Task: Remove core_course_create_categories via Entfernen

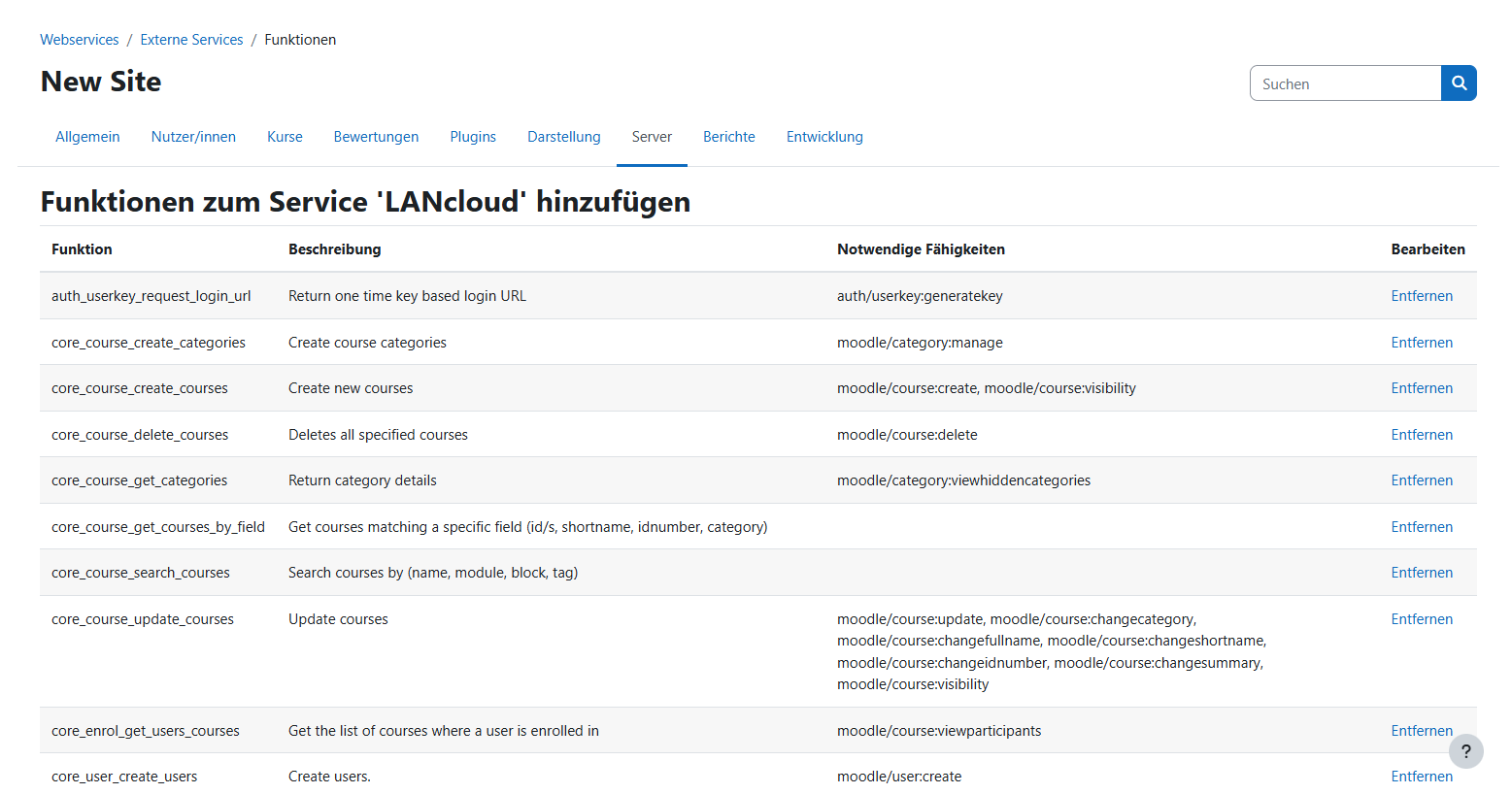Action: [1421, 343]
